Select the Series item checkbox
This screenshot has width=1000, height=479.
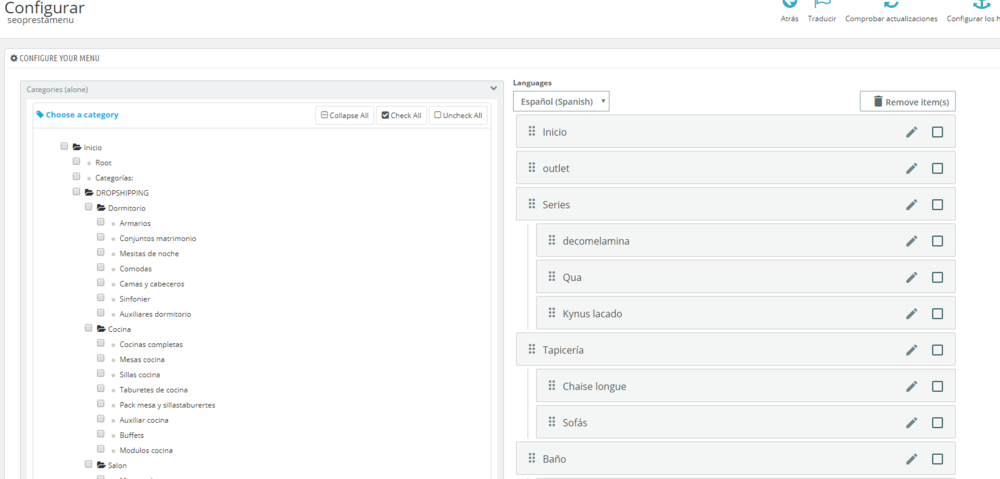pos(938,205)
